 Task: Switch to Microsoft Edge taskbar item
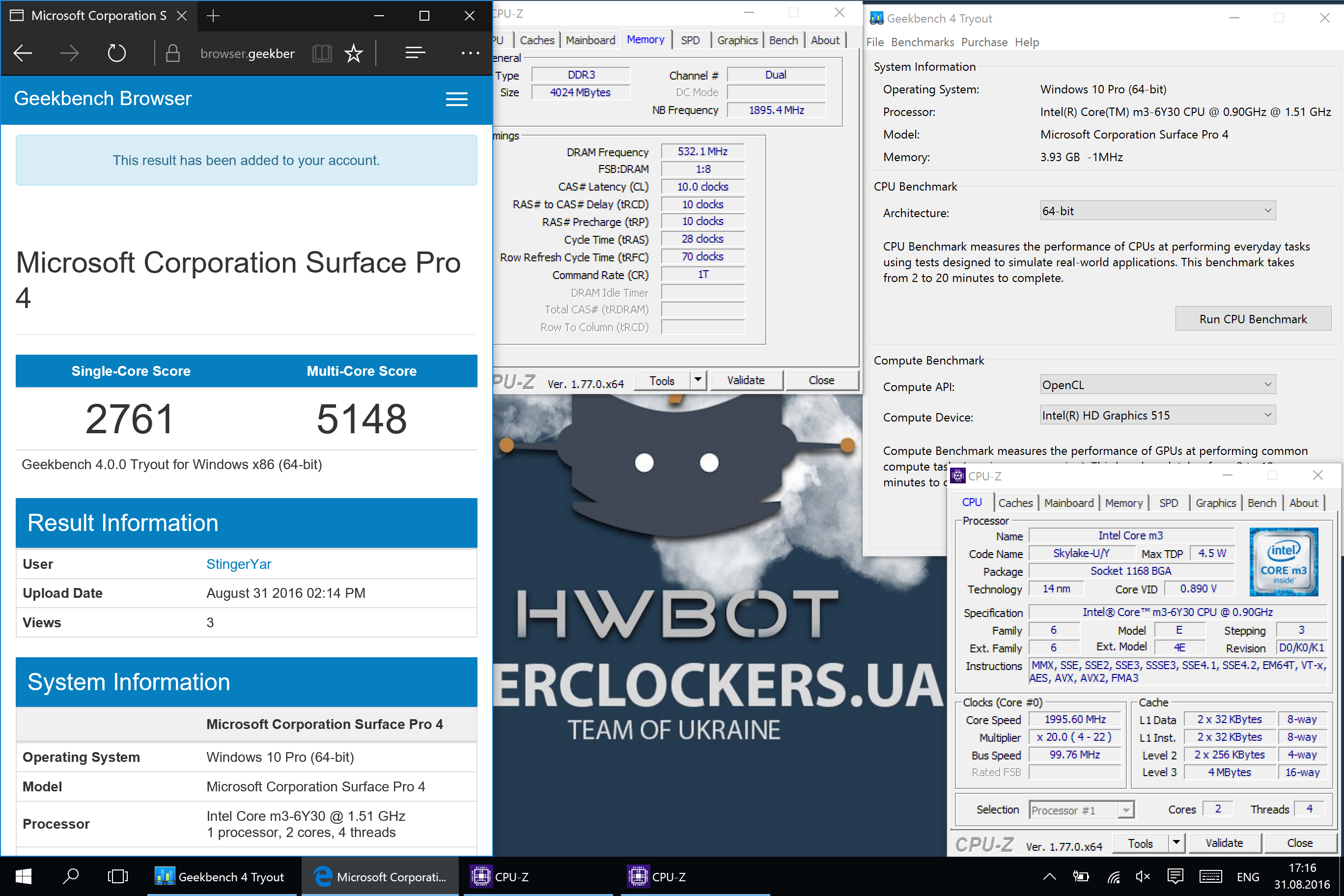coord(380,876)
